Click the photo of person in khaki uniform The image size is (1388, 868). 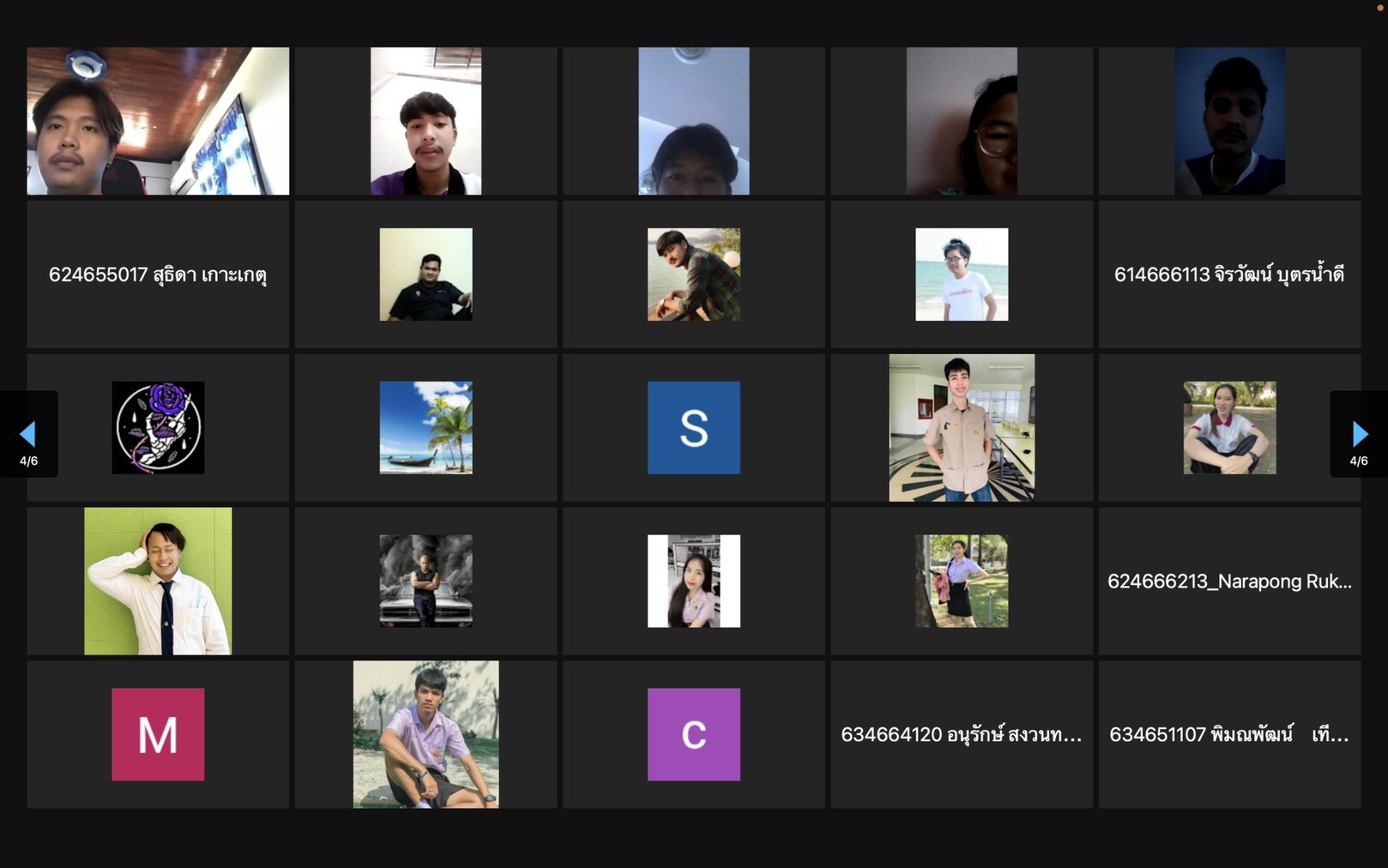(x=961, y=427)
